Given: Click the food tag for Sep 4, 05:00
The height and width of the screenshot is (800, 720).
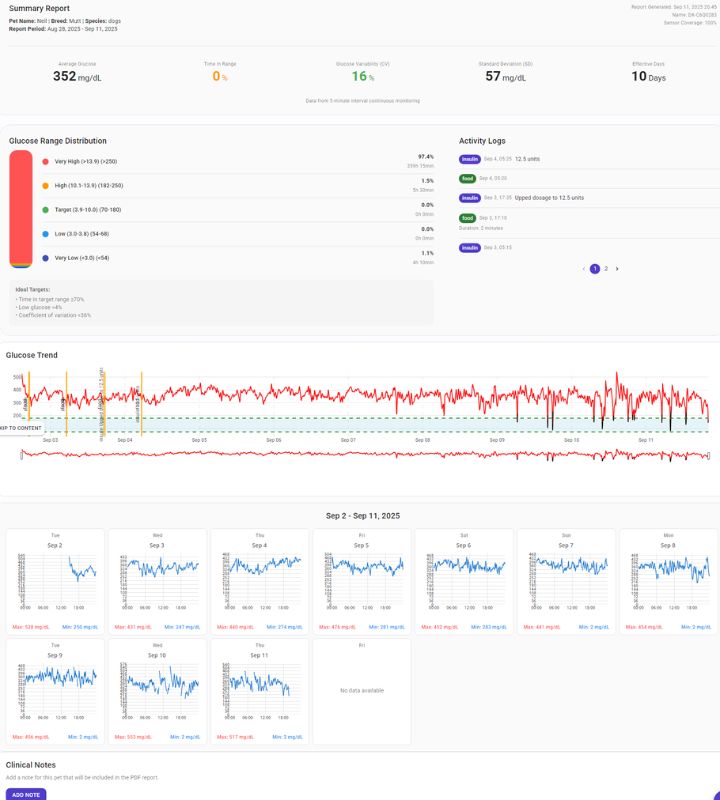Looking at the screenshot, I should [x=467, y=178].
